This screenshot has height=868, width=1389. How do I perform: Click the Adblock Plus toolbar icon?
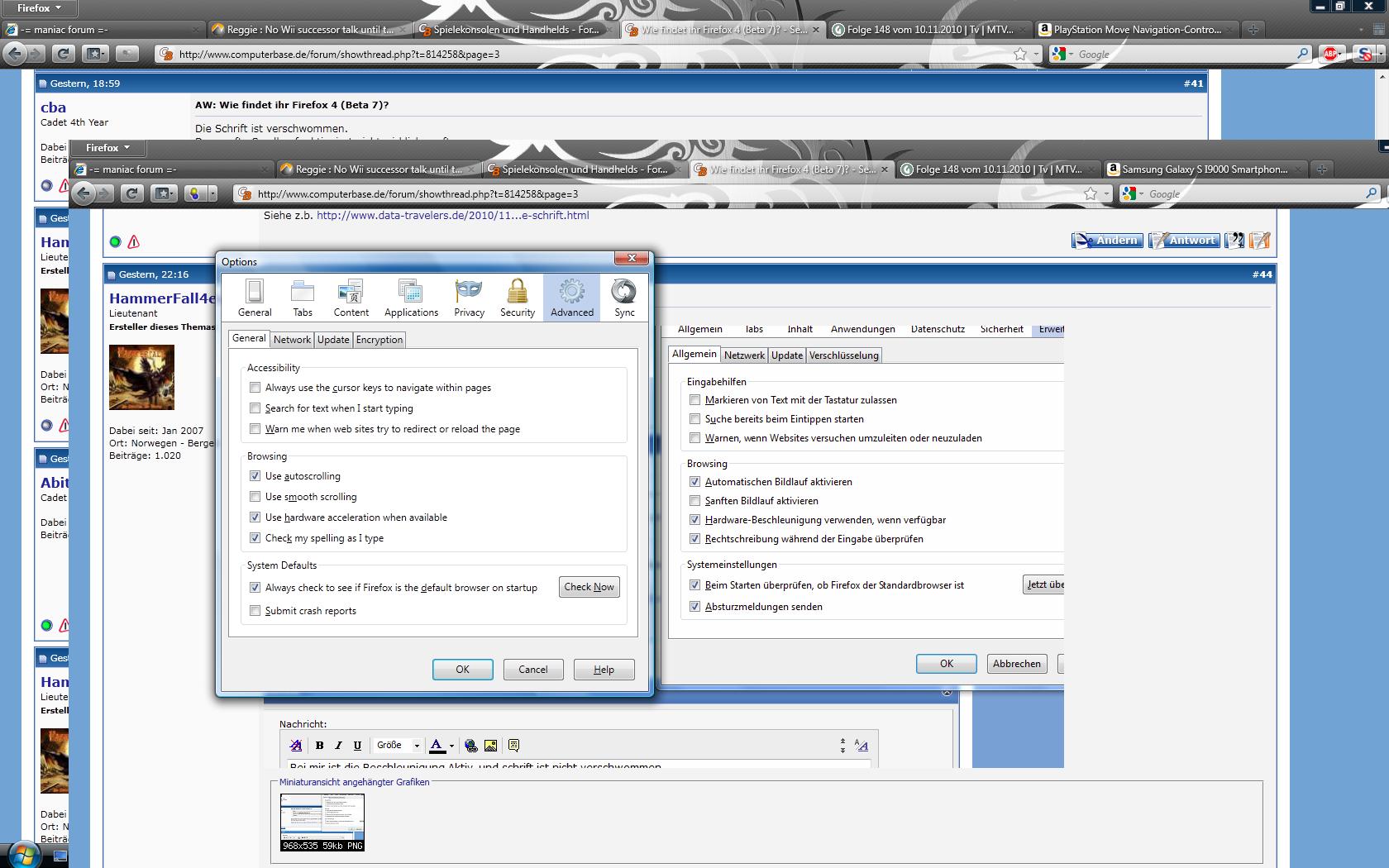pyautogui.click(x=1330, y=54)
